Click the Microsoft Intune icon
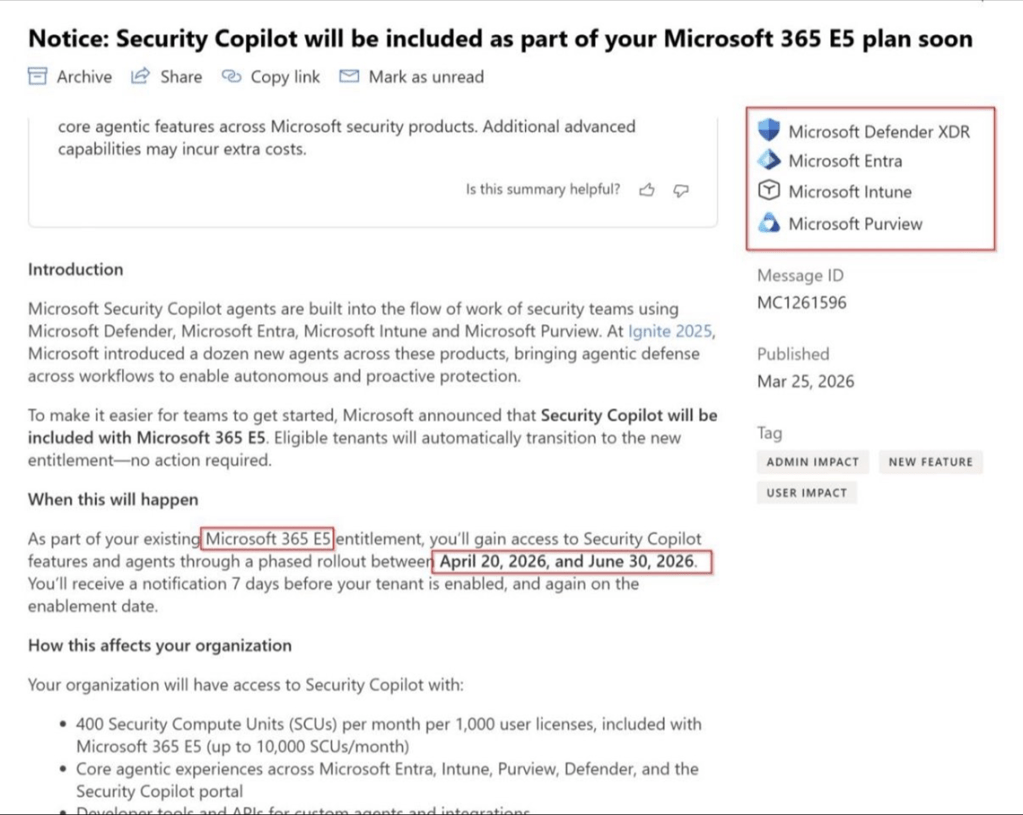 (769, 191)
